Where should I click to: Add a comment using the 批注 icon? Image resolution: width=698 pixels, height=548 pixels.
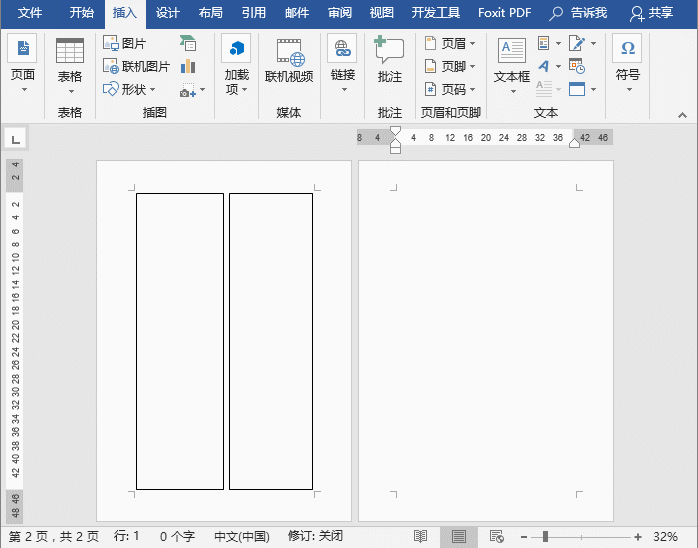point(389,60)
